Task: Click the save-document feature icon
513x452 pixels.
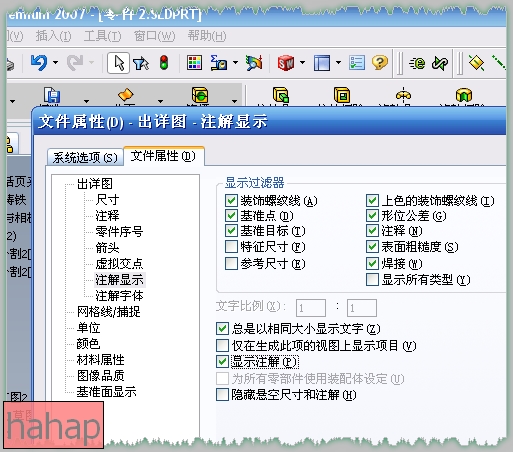Action: pyautogui.click(x=52, y=95)
